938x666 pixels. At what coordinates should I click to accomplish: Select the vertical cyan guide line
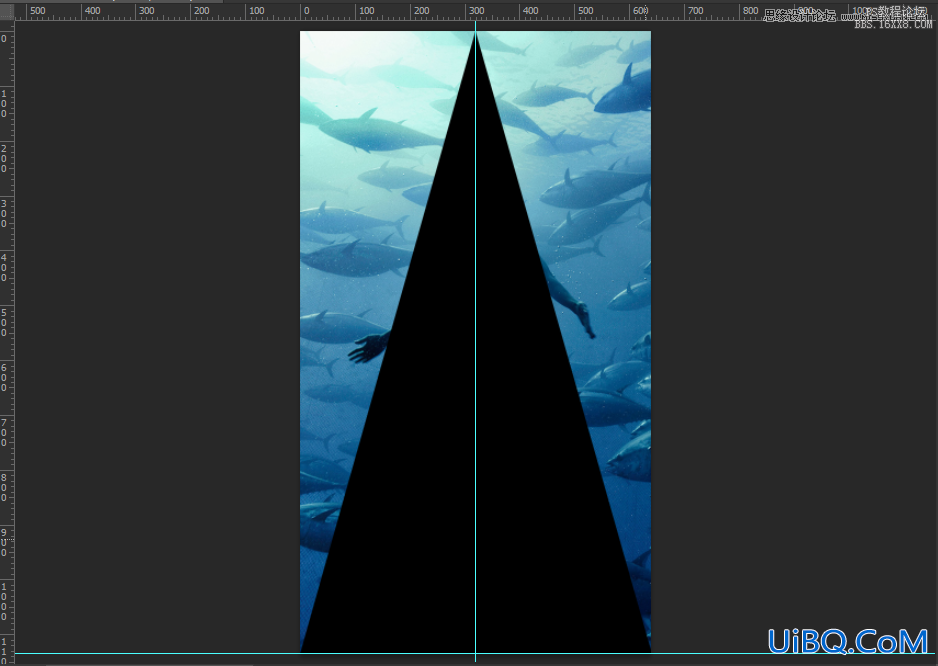476,341
